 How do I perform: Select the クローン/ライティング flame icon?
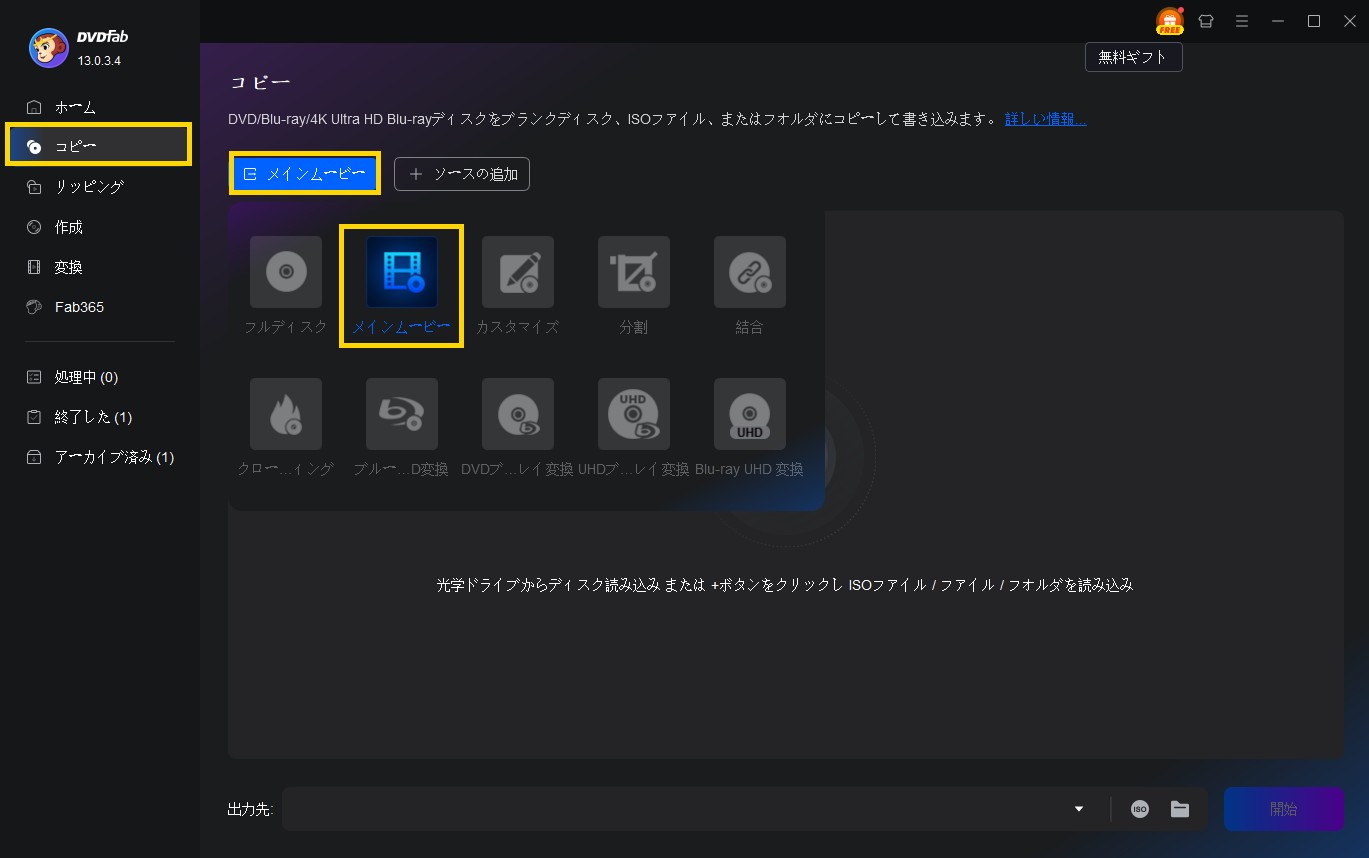[x=286, y=414]
